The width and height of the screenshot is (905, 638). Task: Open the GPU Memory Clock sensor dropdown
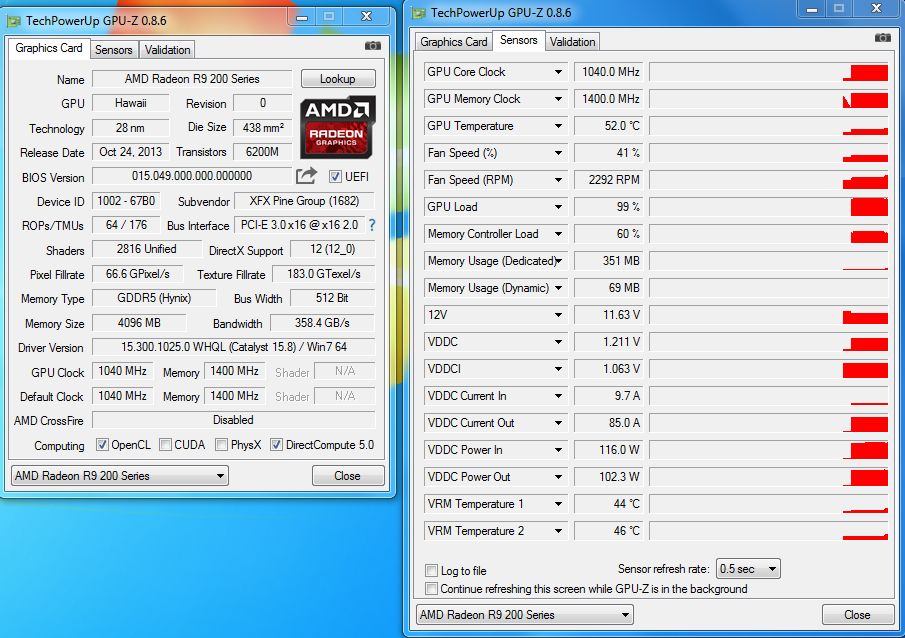click(x=558, y=99)
